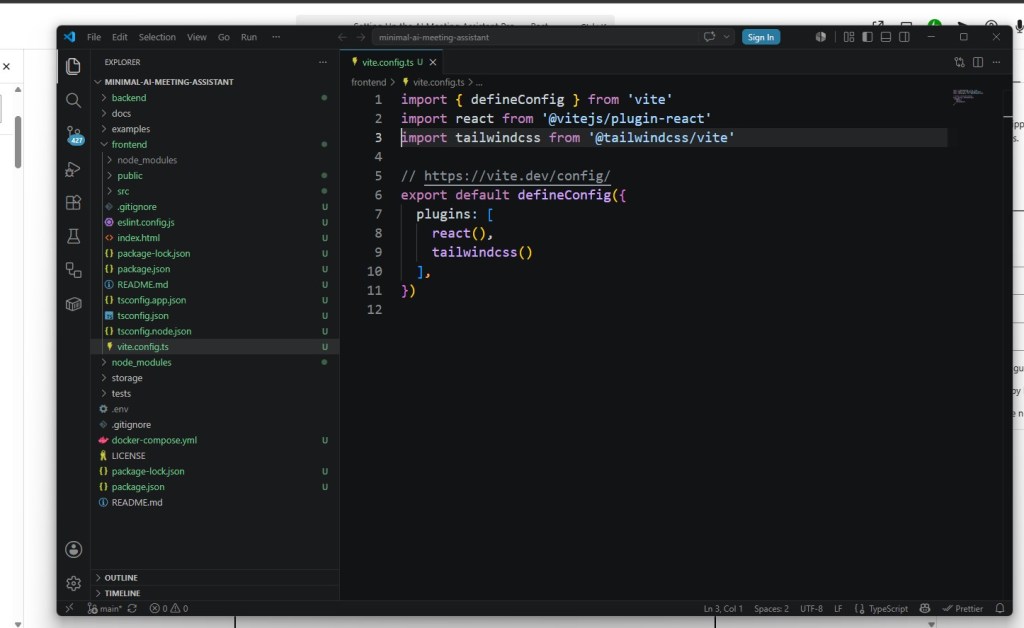The width and height of the screenshot is (1024, 628).
Task: Open the Search view in activity bar
Action: coord(73,100)
